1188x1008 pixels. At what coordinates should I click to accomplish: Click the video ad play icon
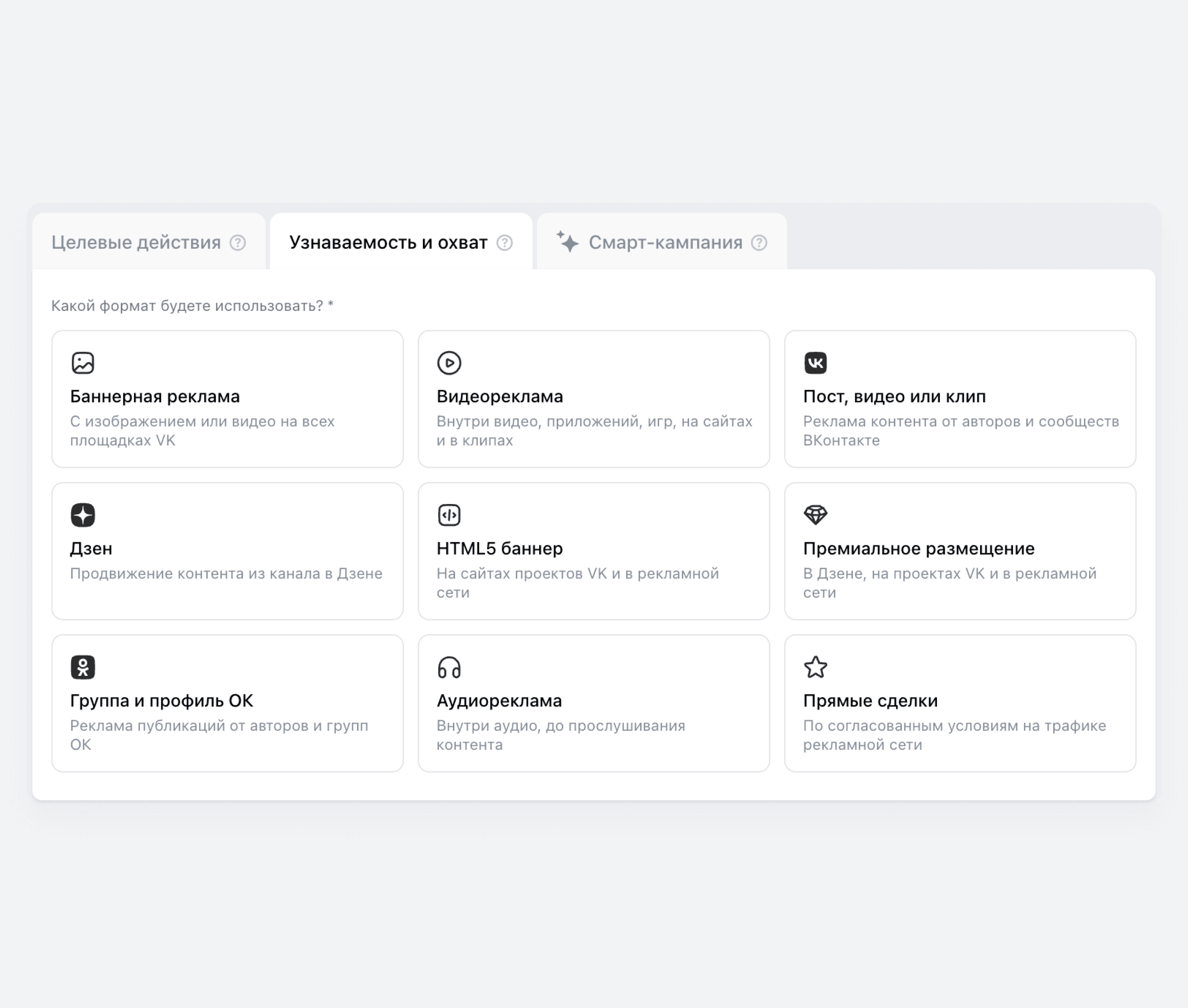tap(449, 363)
